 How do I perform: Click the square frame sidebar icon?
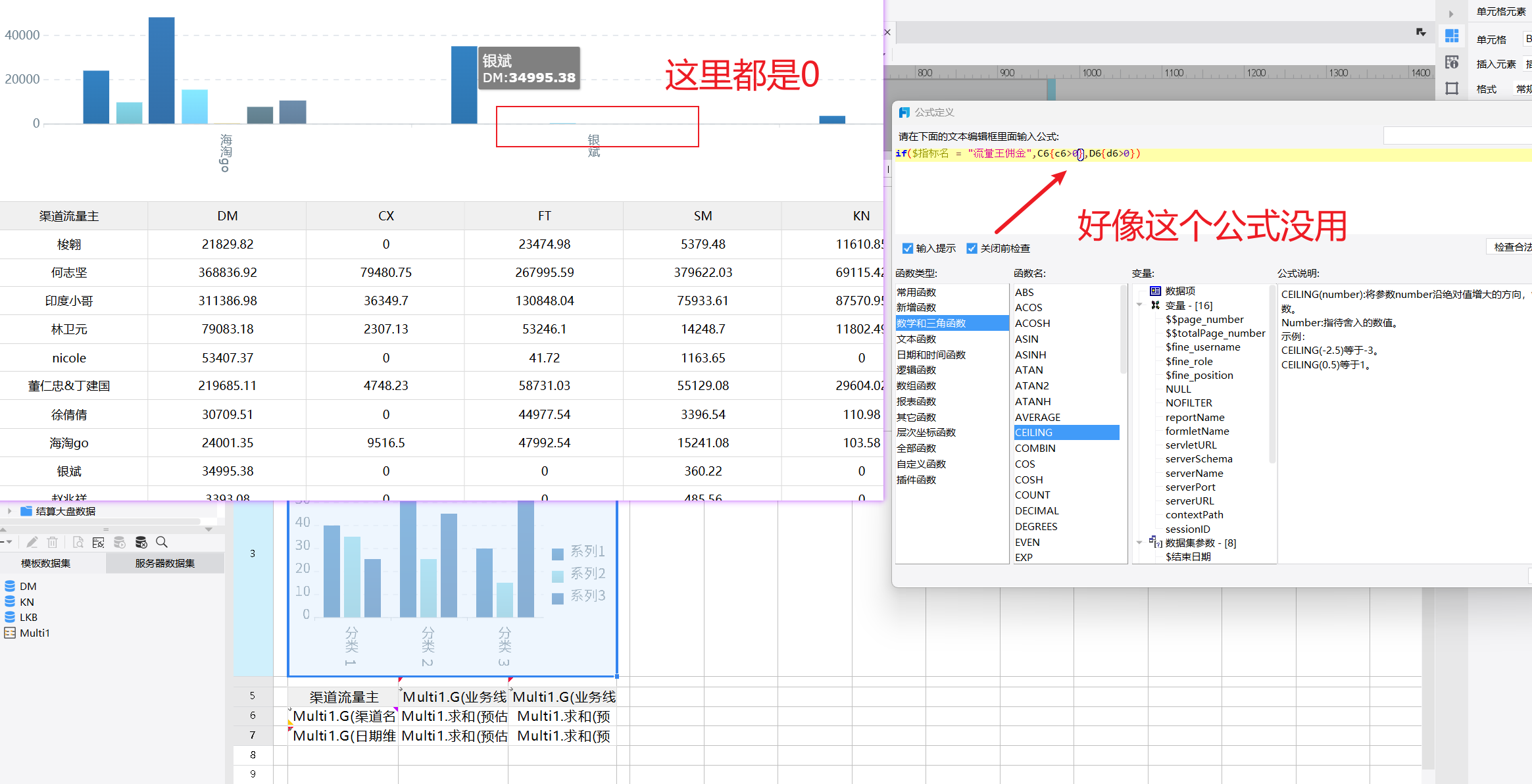1452,88
